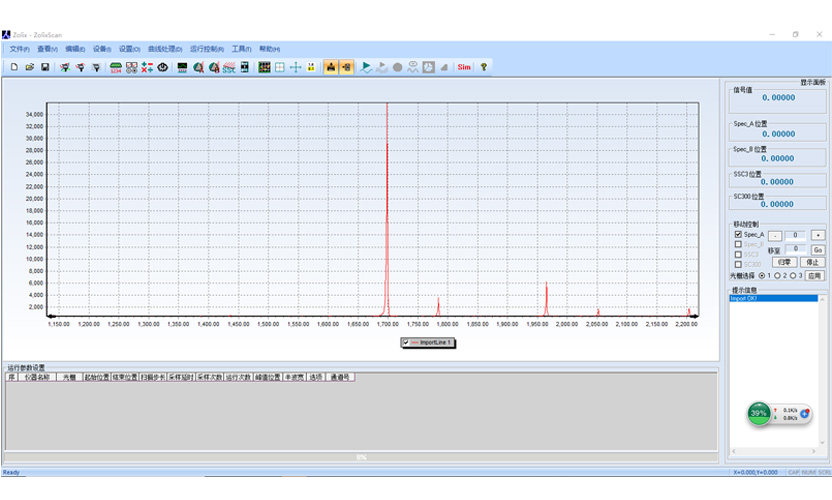Click the Sim simulation toolbar button
This screenshot has height=500, width=832.
click(x=464, y=67)
